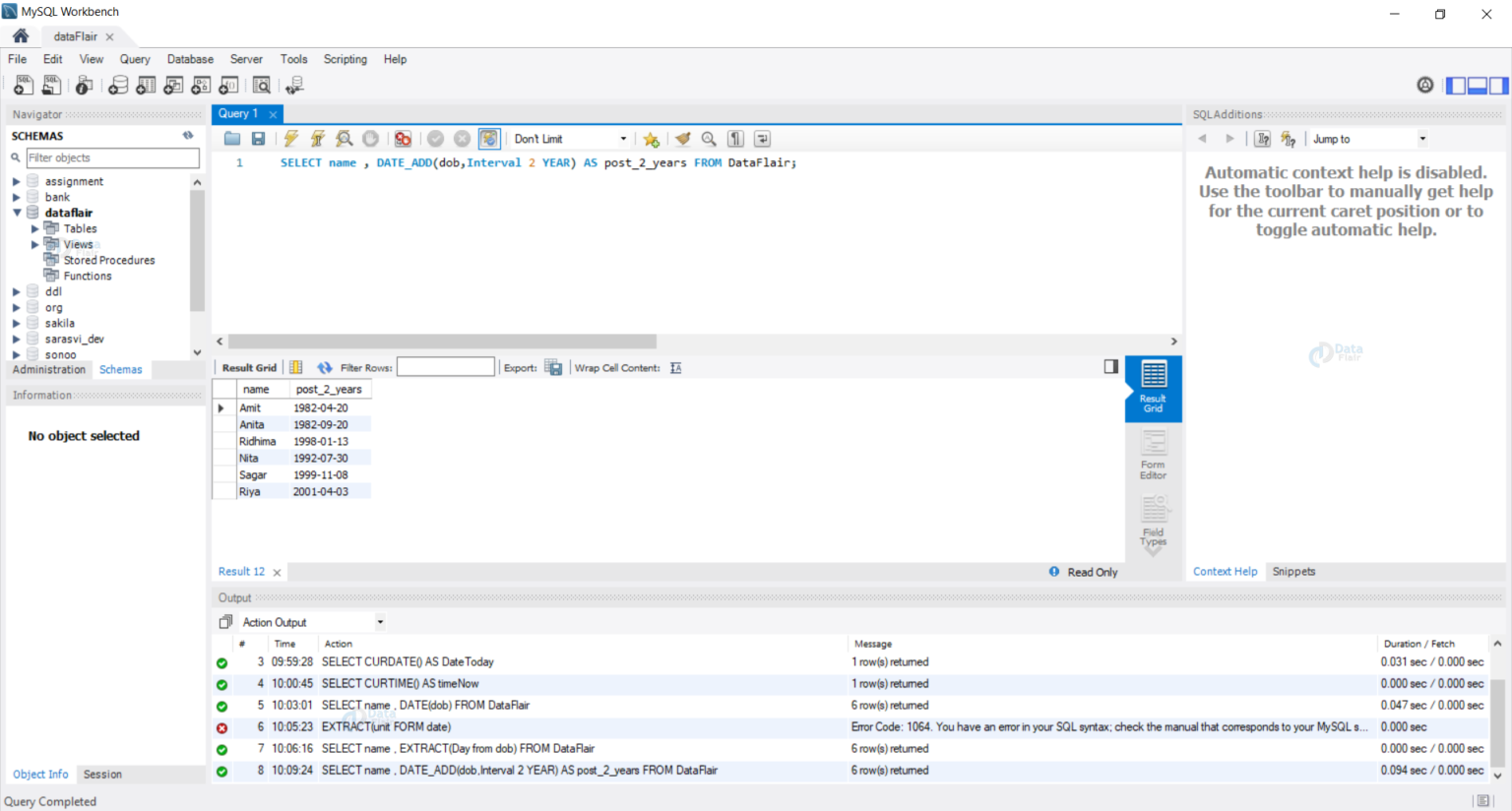Run EXPLAIN on statement under cursor
The width and height of the screenshot is (1512, 811).
[x=344, y=139]
